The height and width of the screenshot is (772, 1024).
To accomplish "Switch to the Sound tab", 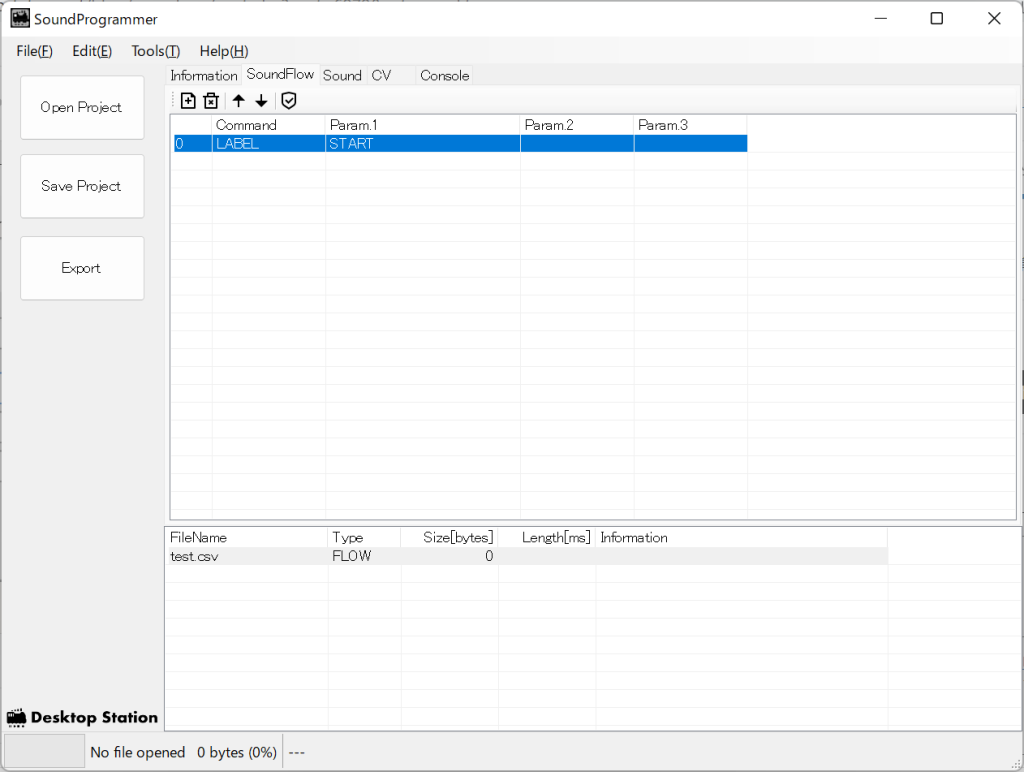I will (x=342, y=76).
